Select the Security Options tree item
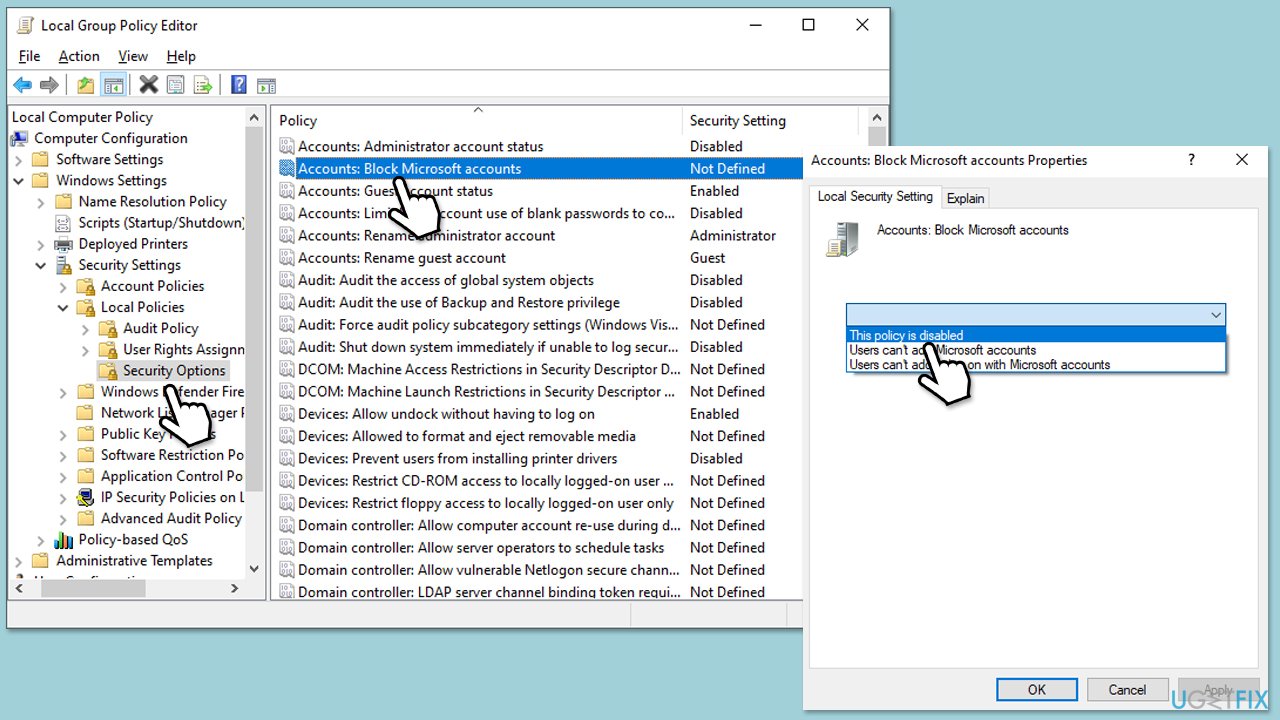Image resolution: width=1280 pixels, height=720 pixels. click(174, 370)
